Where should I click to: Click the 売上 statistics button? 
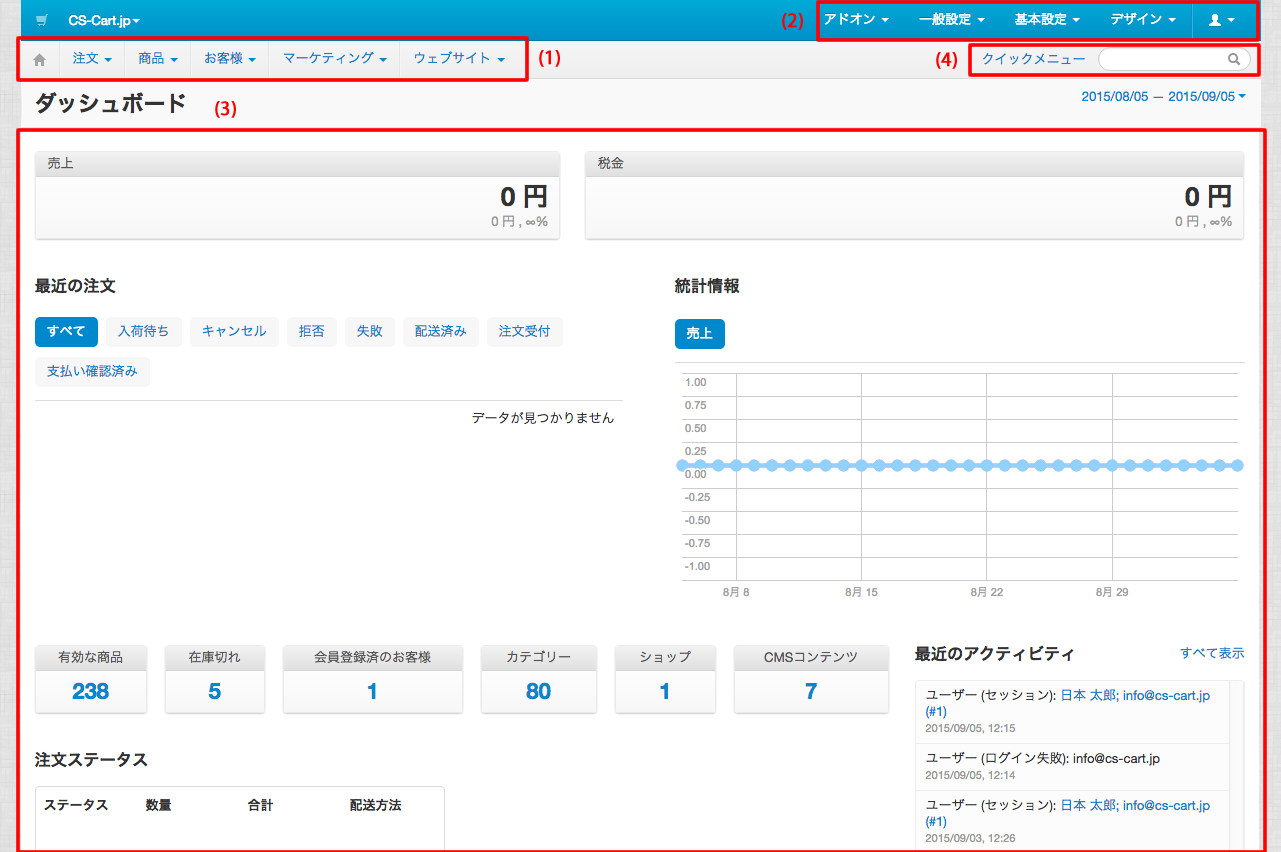coord(700,334)
